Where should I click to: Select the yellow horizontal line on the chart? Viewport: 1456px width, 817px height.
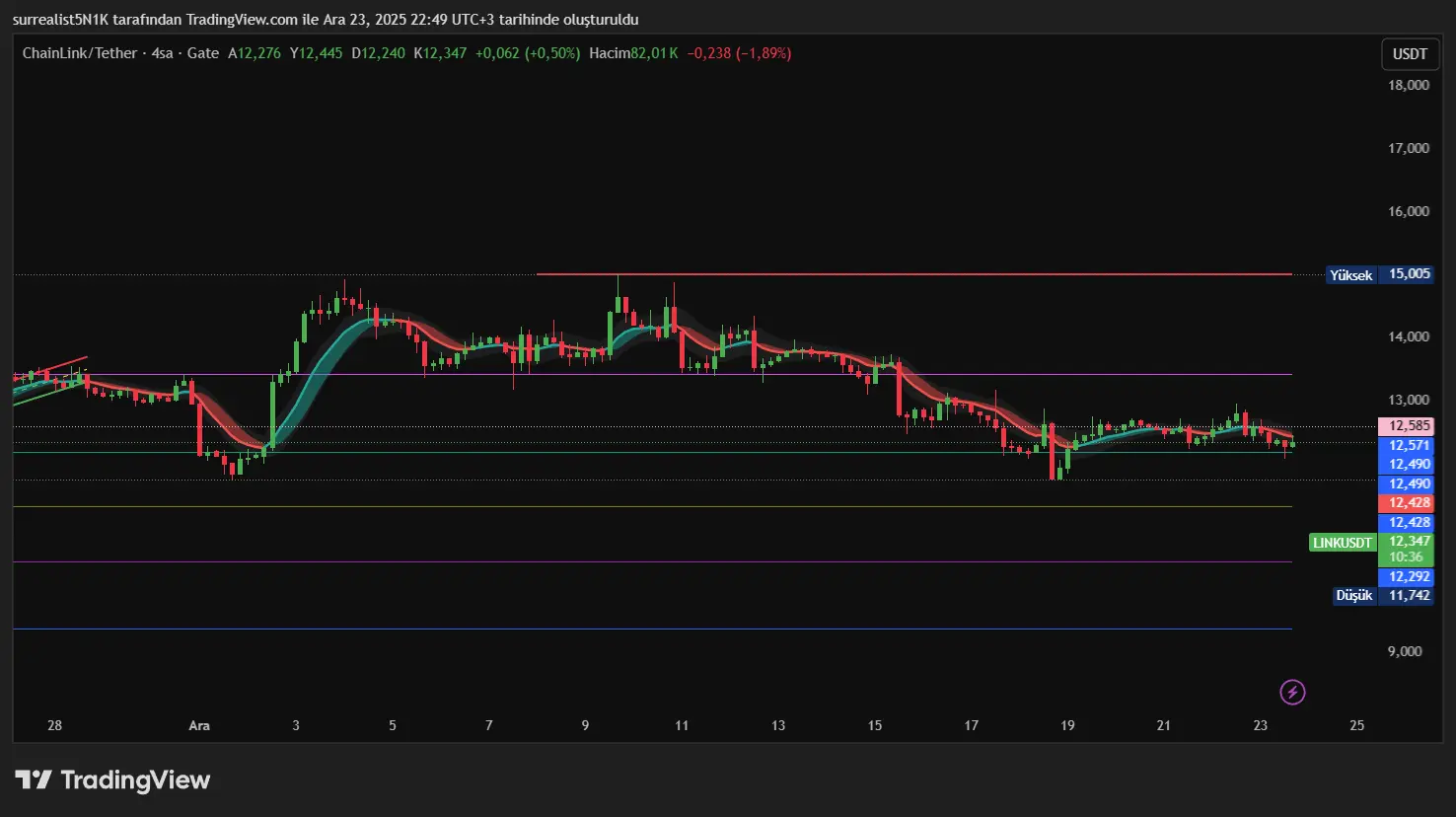coord(652,507)
